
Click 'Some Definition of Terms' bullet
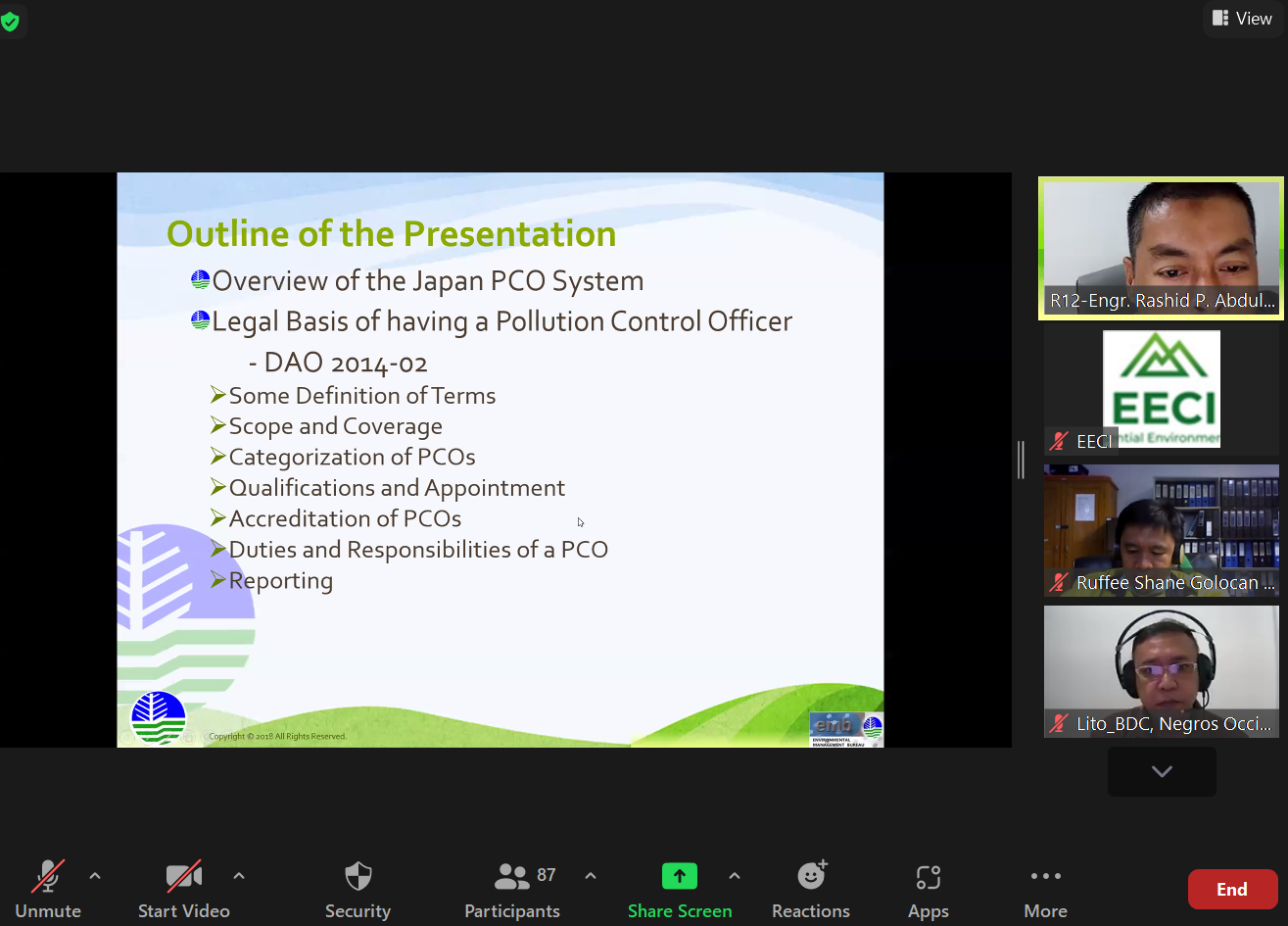pos(362,396)
